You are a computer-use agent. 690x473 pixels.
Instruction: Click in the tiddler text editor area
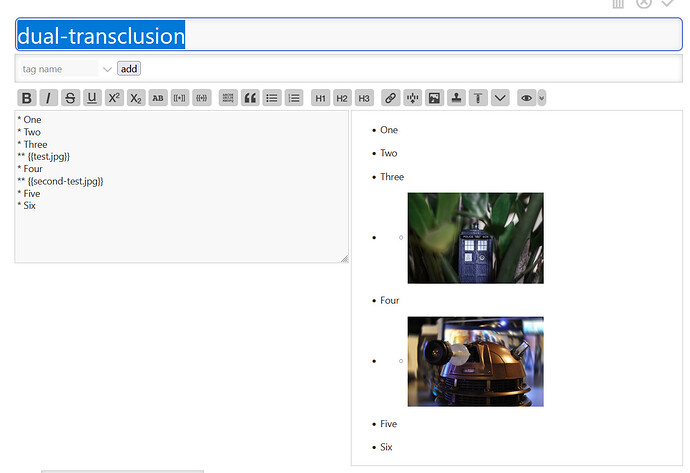pyautogui.click(x=181, y=187)
